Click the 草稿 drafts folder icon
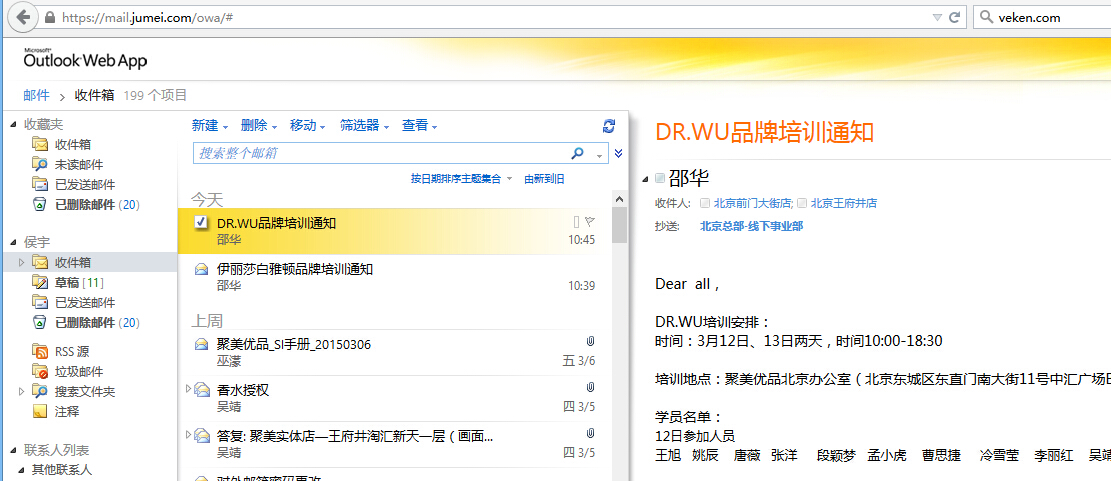1111x481 pixels. [x=40, y=282]
